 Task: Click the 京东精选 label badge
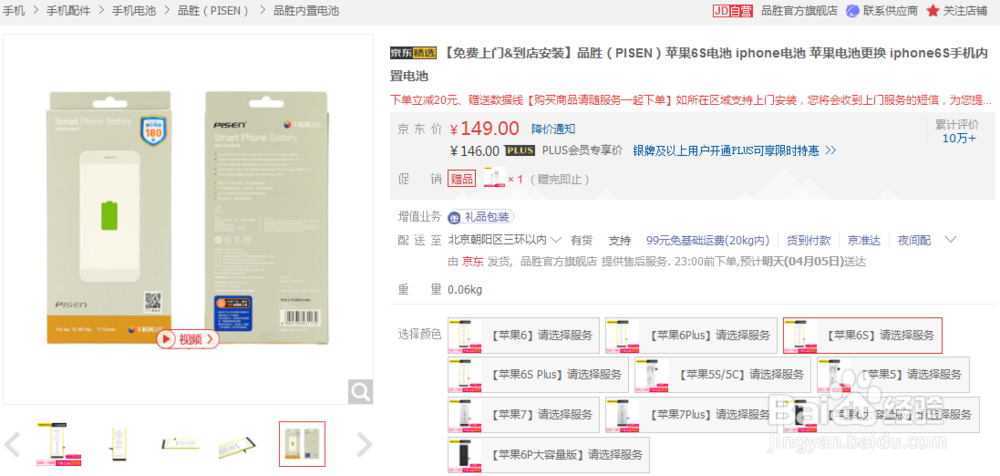click(x=413, y=53)
